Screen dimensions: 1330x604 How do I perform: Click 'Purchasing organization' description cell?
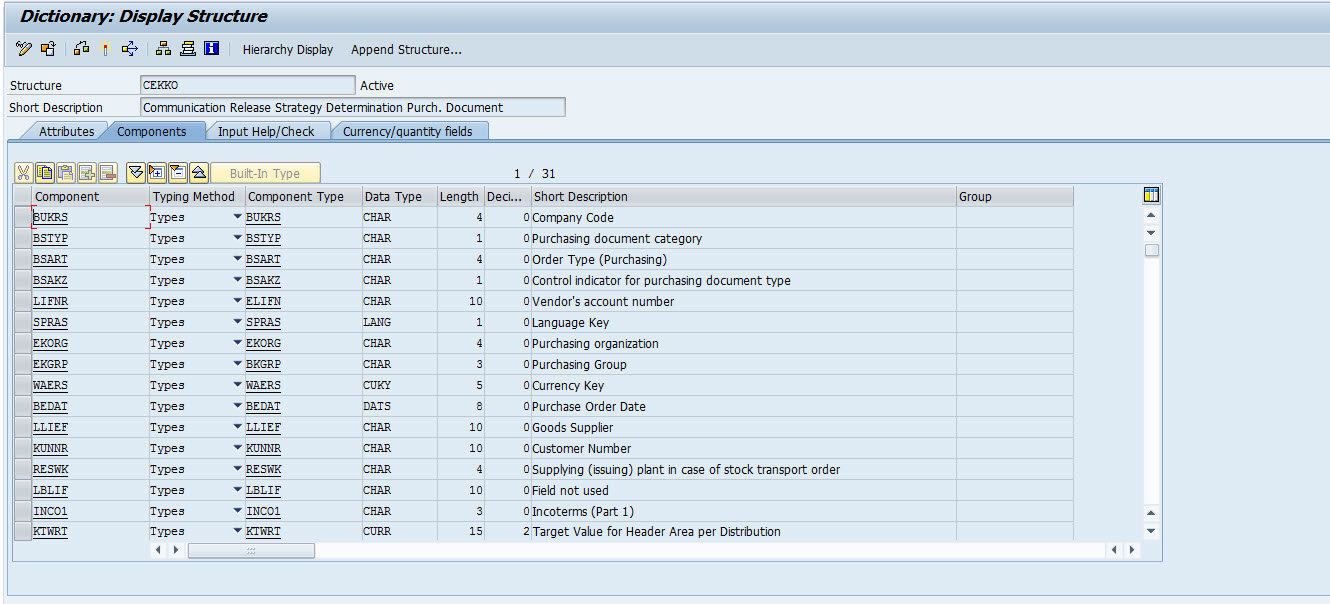743,343
